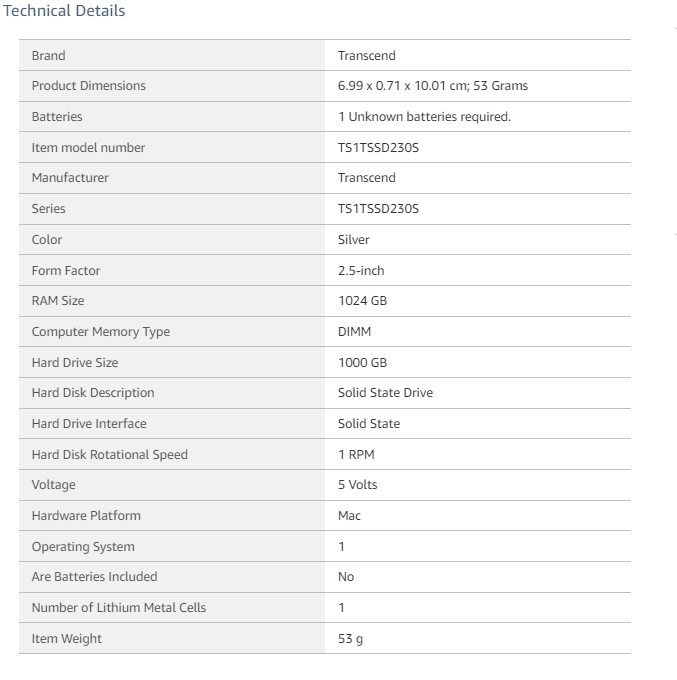Click the Item Weight value 53 g

[350, 638]
